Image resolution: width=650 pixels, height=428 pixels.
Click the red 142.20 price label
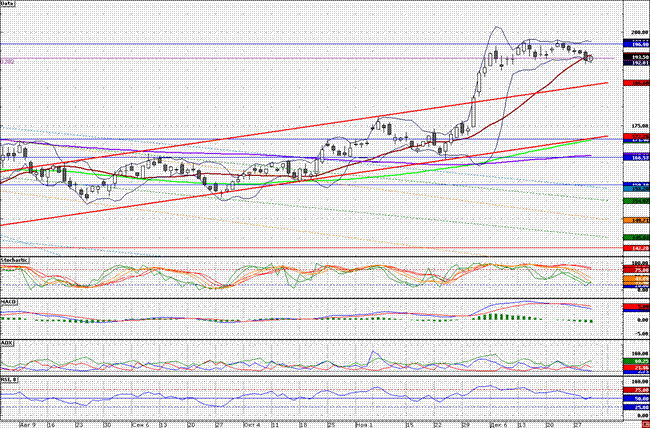pos(637,248)
